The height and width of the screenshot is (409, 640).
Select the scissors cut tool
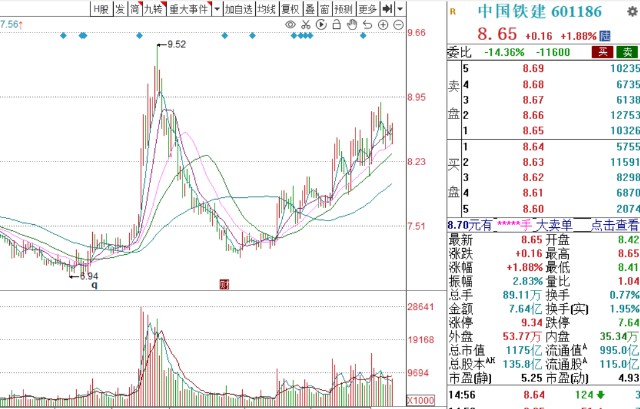click(306, 25)
